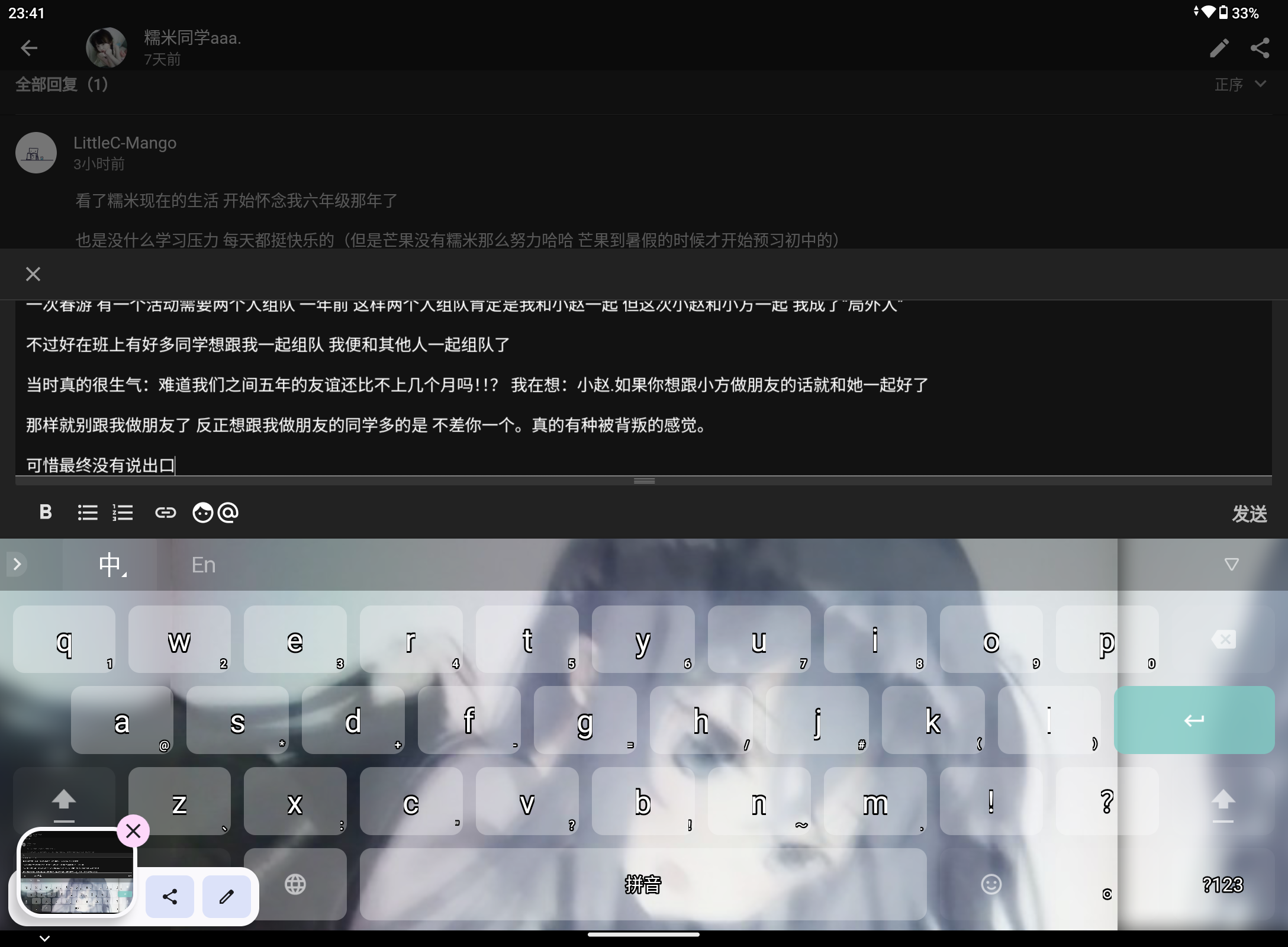Tap the x key

(295, 801)
